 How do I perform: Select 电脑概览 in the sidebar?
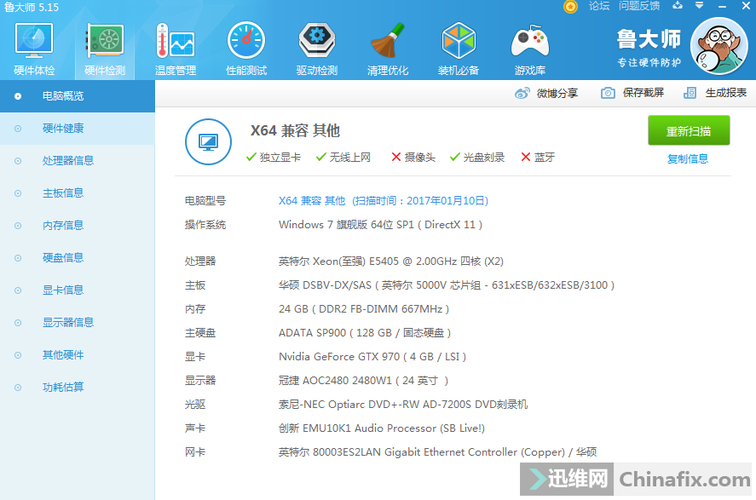pos(77,96)
